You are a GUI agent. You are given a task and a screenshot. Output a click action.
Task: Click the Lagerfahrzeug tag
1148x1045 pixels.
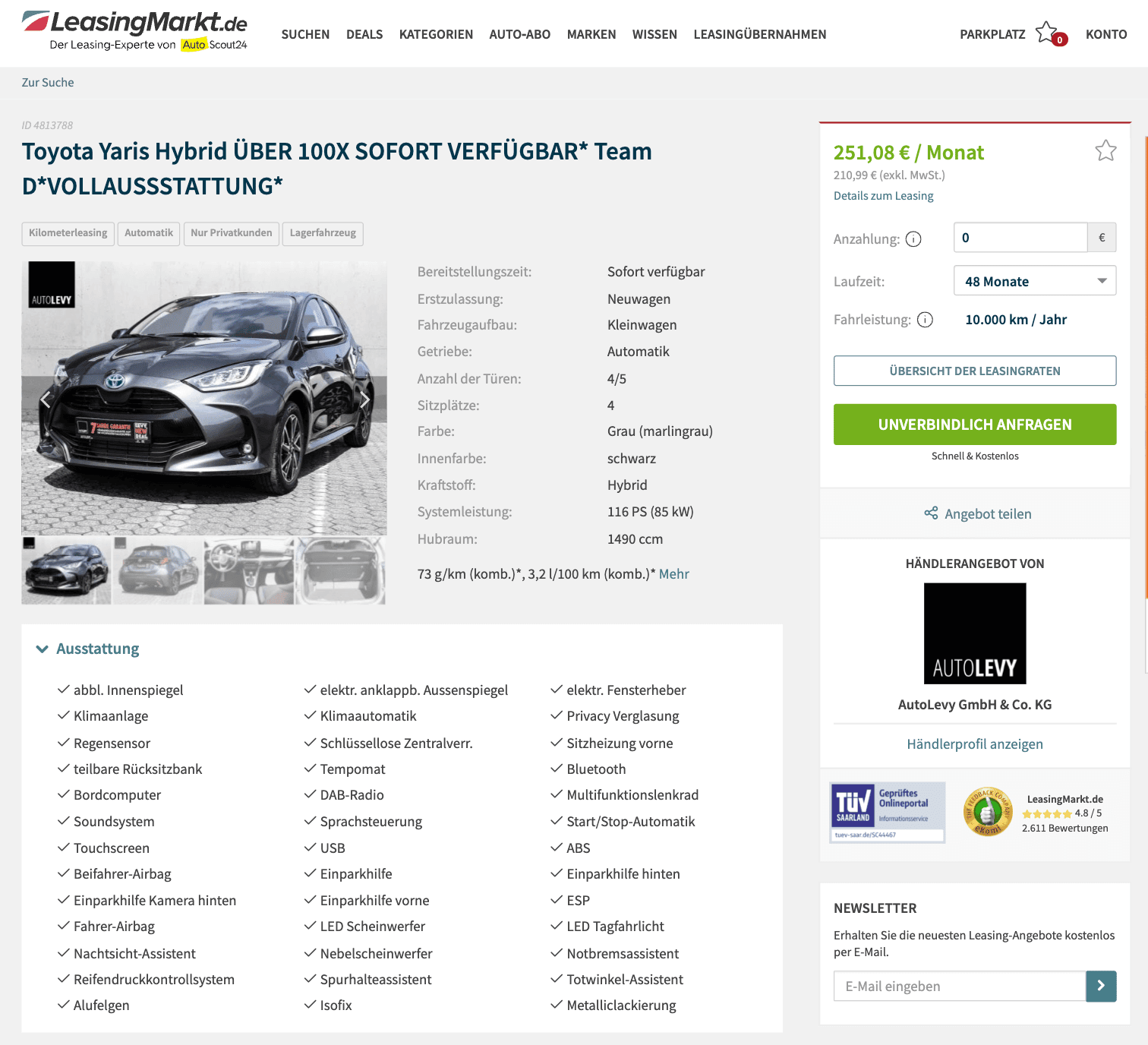(x=323, y=233)
